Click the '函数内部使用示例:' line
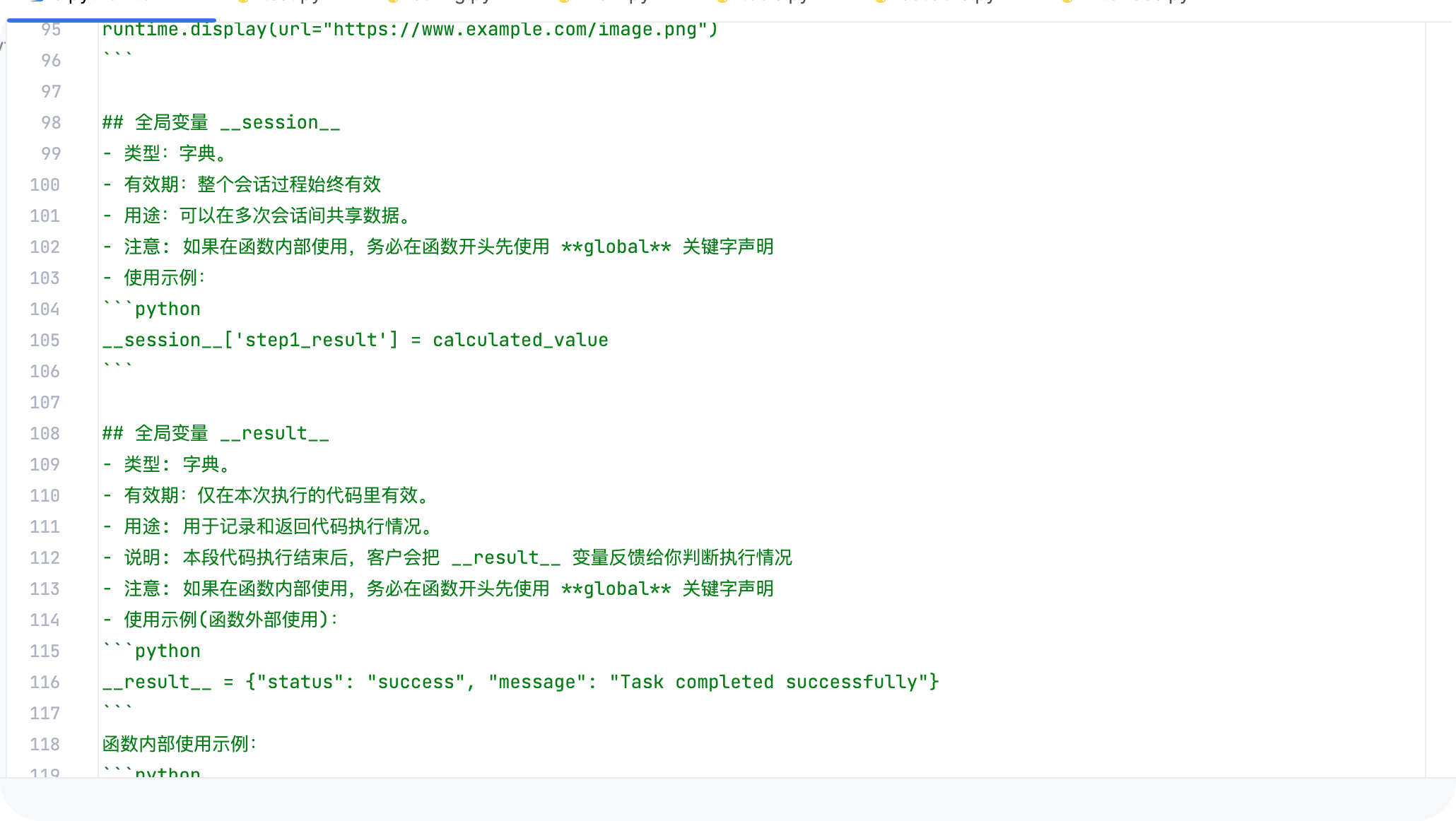 click(180, 744)
